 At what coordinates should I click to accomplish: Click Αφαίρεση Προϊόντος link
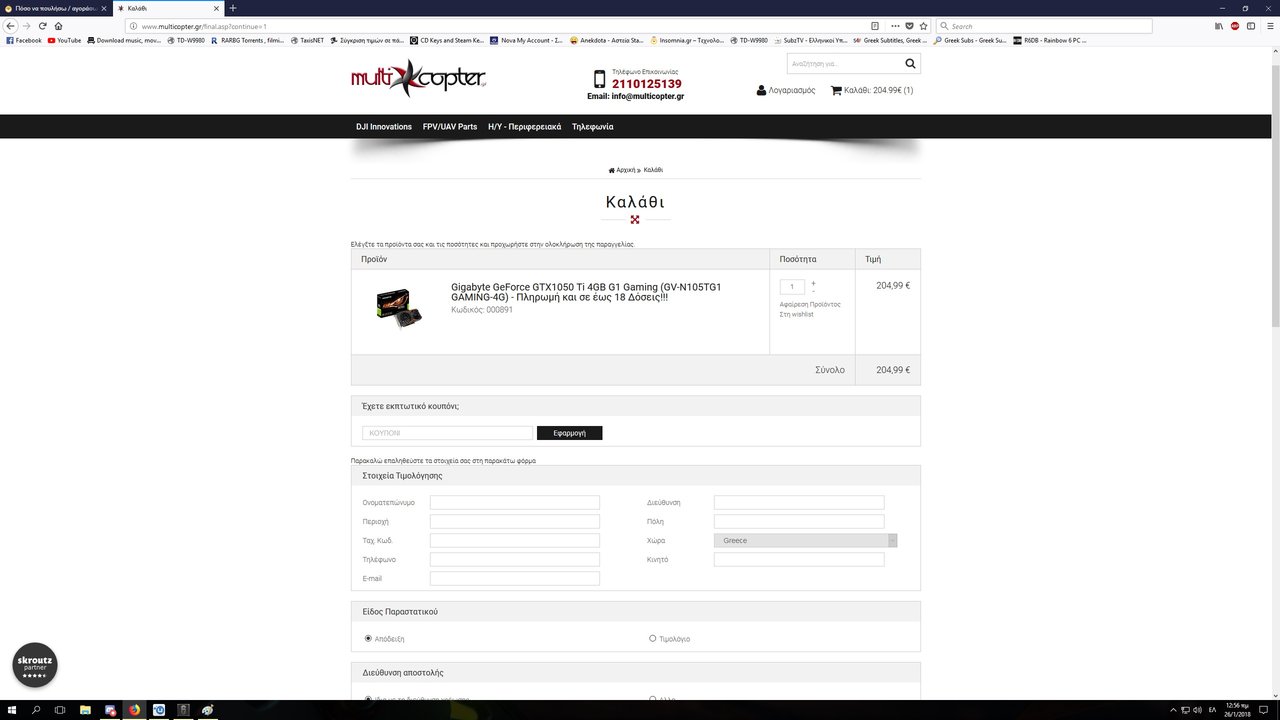[810, 304]
